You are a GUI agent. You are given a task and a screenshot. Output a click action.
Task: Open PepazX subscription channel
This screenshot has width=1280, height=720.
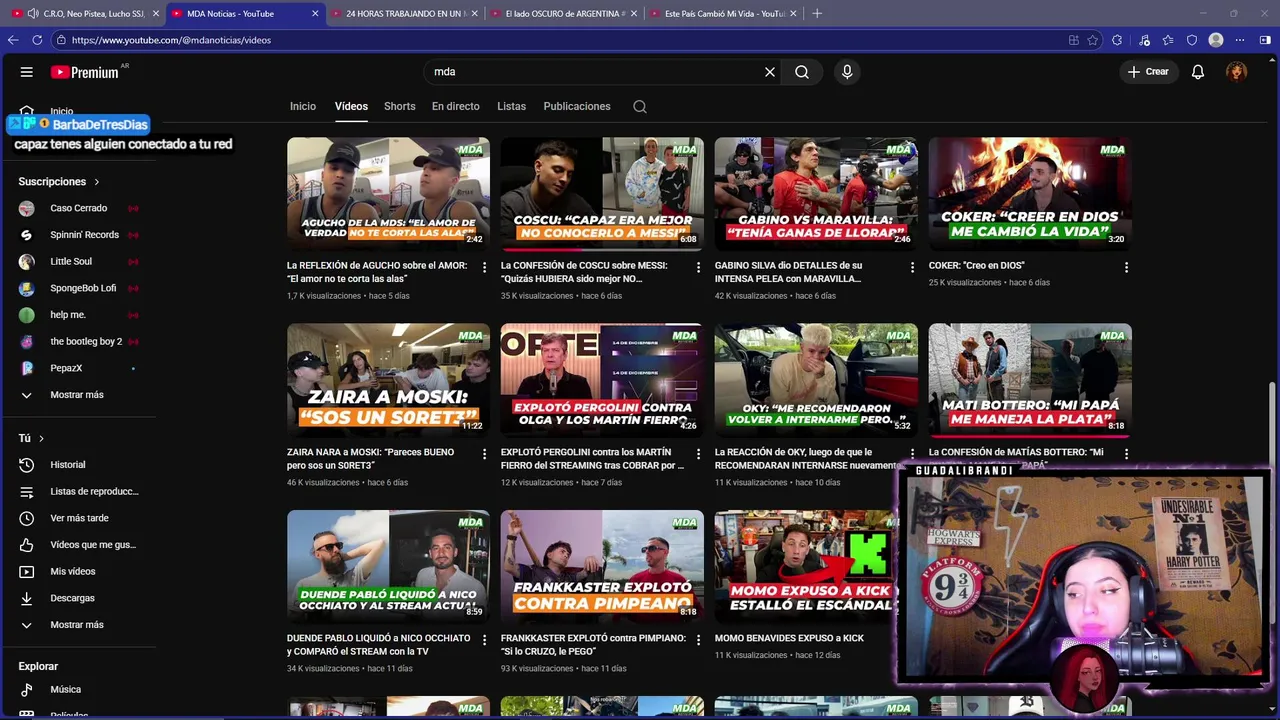pyautogui.click(x=78, y=368)
